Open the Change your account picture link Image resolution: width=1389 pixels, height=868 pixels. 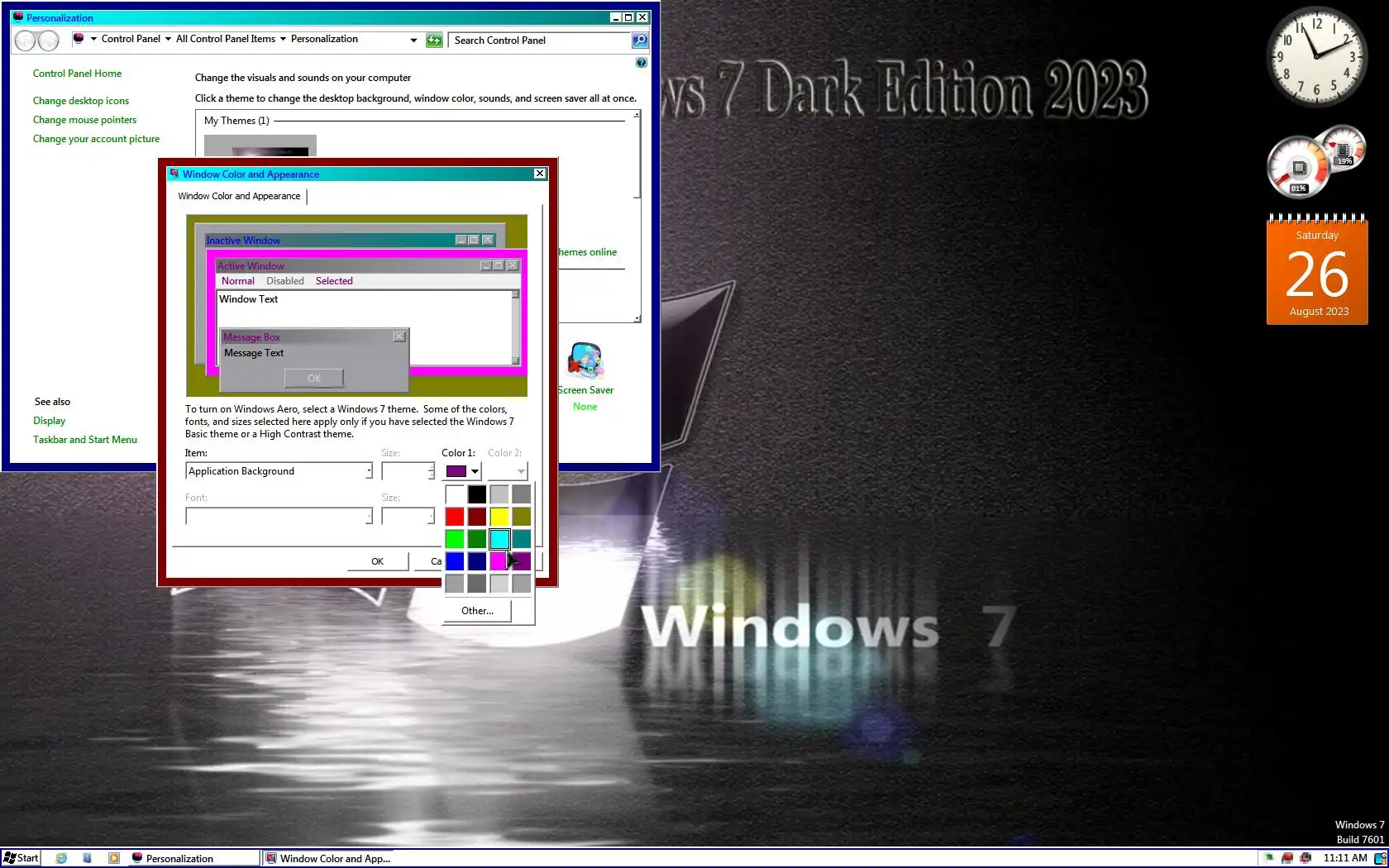[96, 139]
